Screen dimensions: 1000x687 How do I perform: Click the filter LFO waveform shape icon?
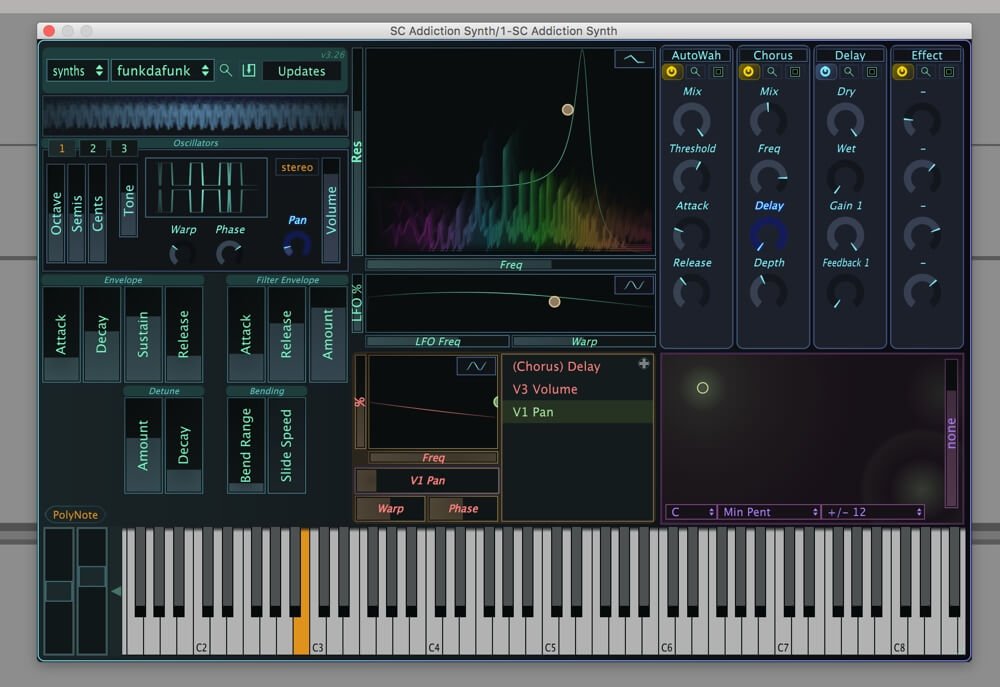tap(634, 285)
